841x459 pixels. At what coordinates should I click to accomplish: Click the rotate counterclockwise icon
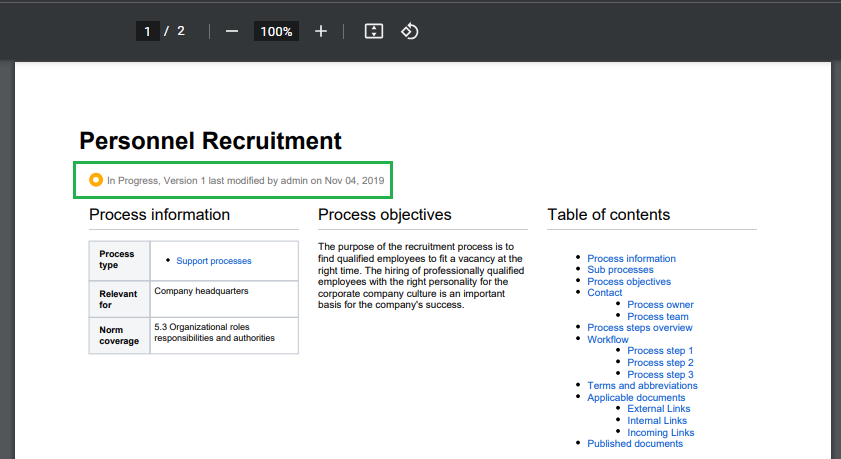pos(409,31)
